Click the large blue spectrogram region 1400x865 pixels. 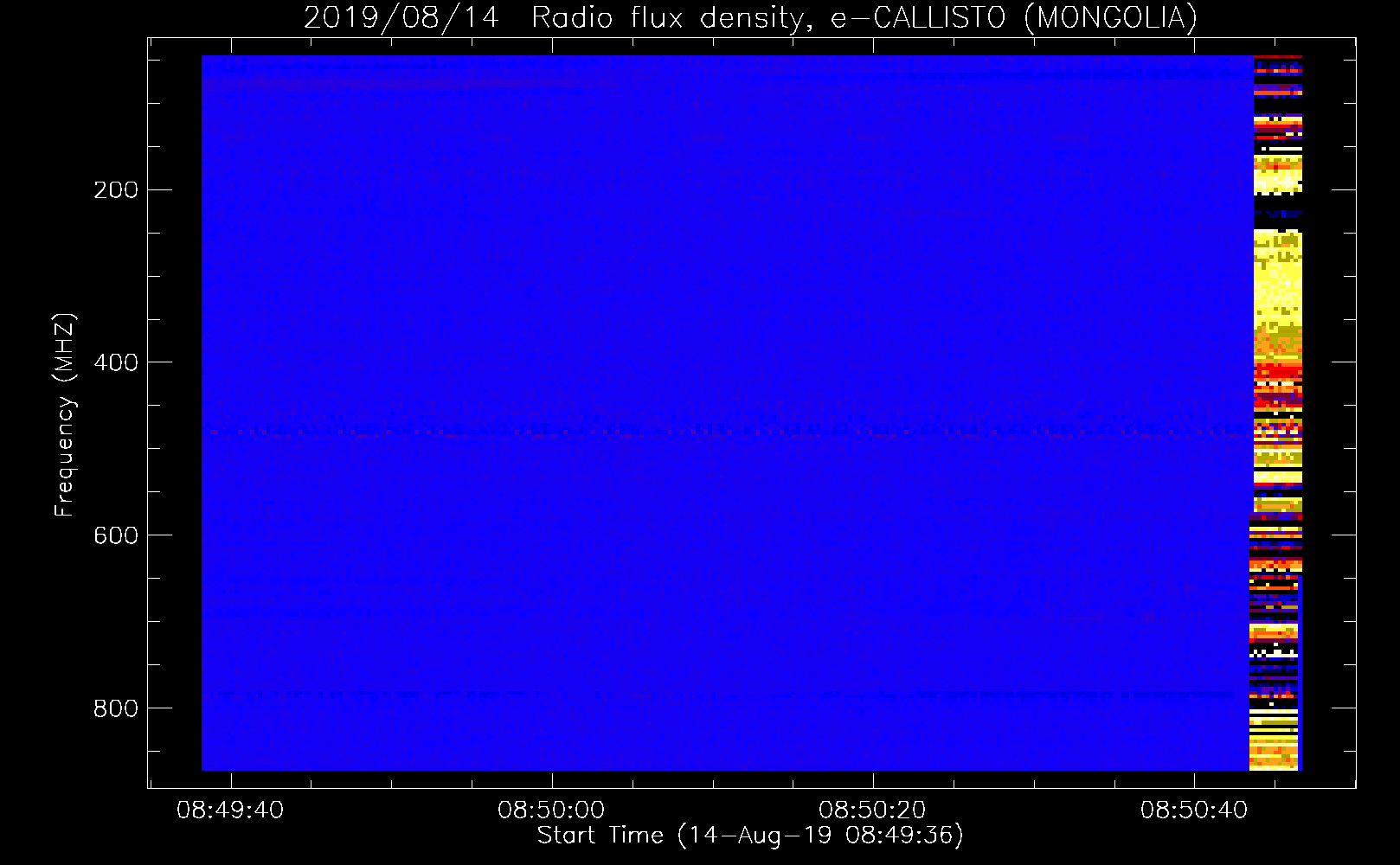click(727, 413)
